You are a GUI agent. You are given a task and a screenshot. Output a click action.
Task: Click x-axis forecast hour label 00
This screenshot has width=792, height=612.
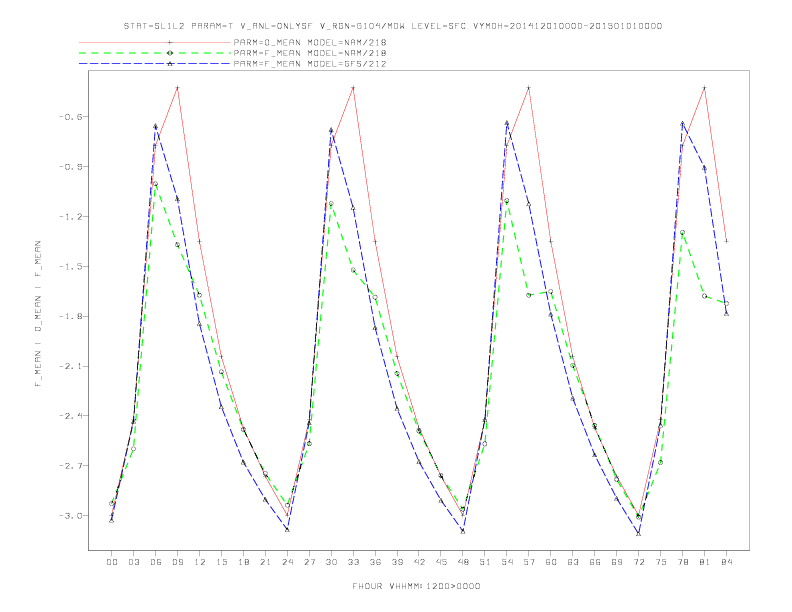click(112, 562)
